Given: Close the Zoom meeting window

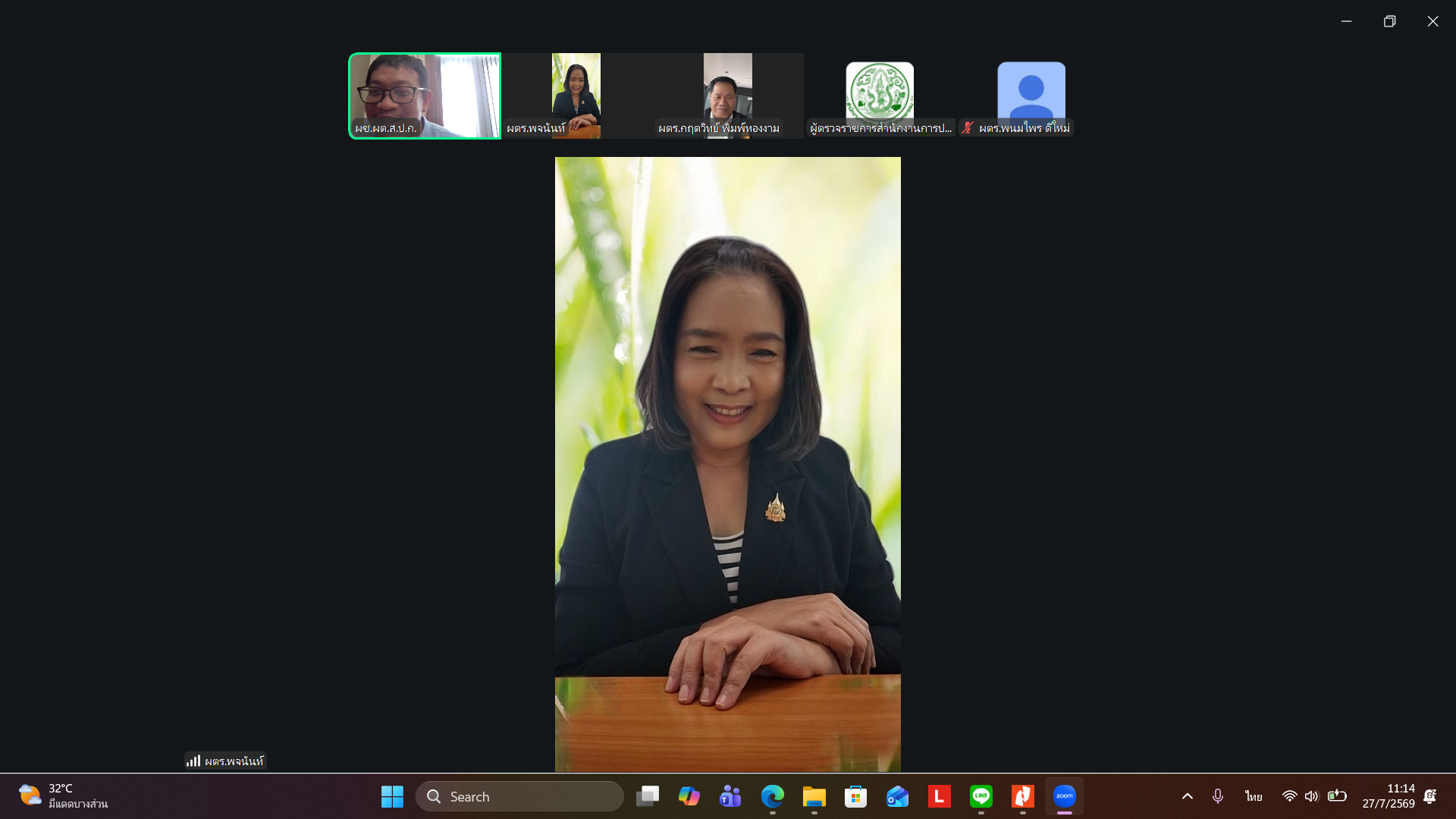Looking at the screenshot, I should (1433, 21).
